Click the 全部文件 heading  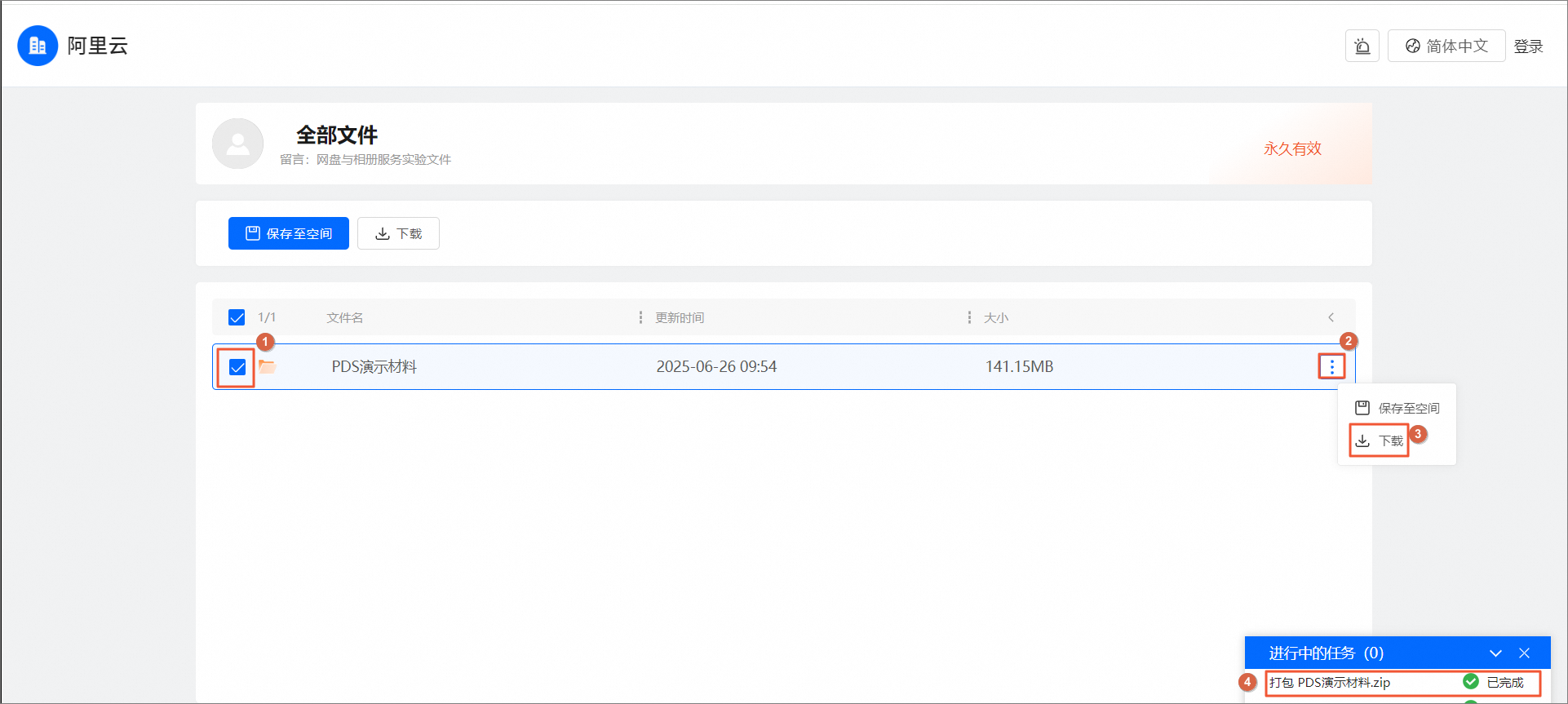(337, 135)
